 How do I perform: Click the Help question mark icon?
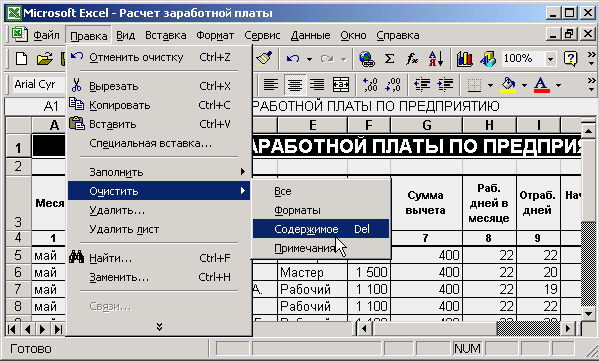(x=570, y=59)
